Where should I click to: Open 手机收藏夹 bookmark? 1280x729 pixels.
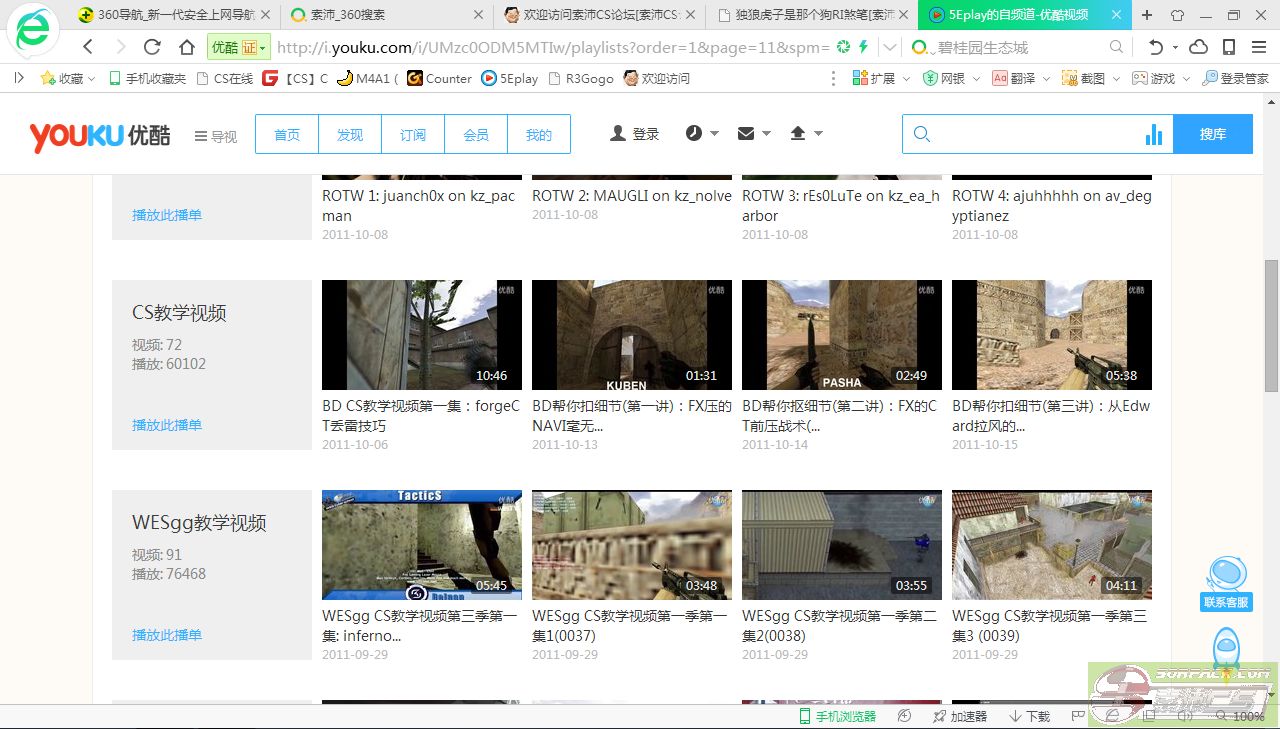(x=147, y=78)
